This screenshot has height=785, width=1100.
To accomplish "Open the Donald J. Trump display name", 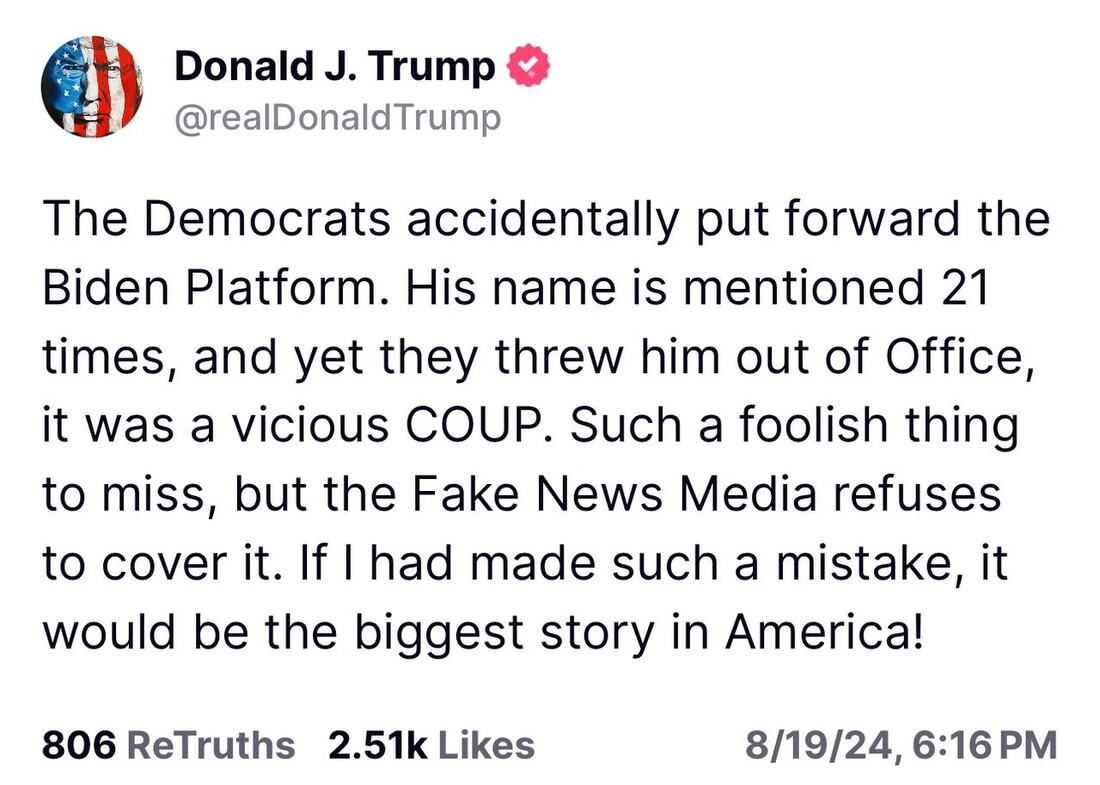I will [334, 68].
